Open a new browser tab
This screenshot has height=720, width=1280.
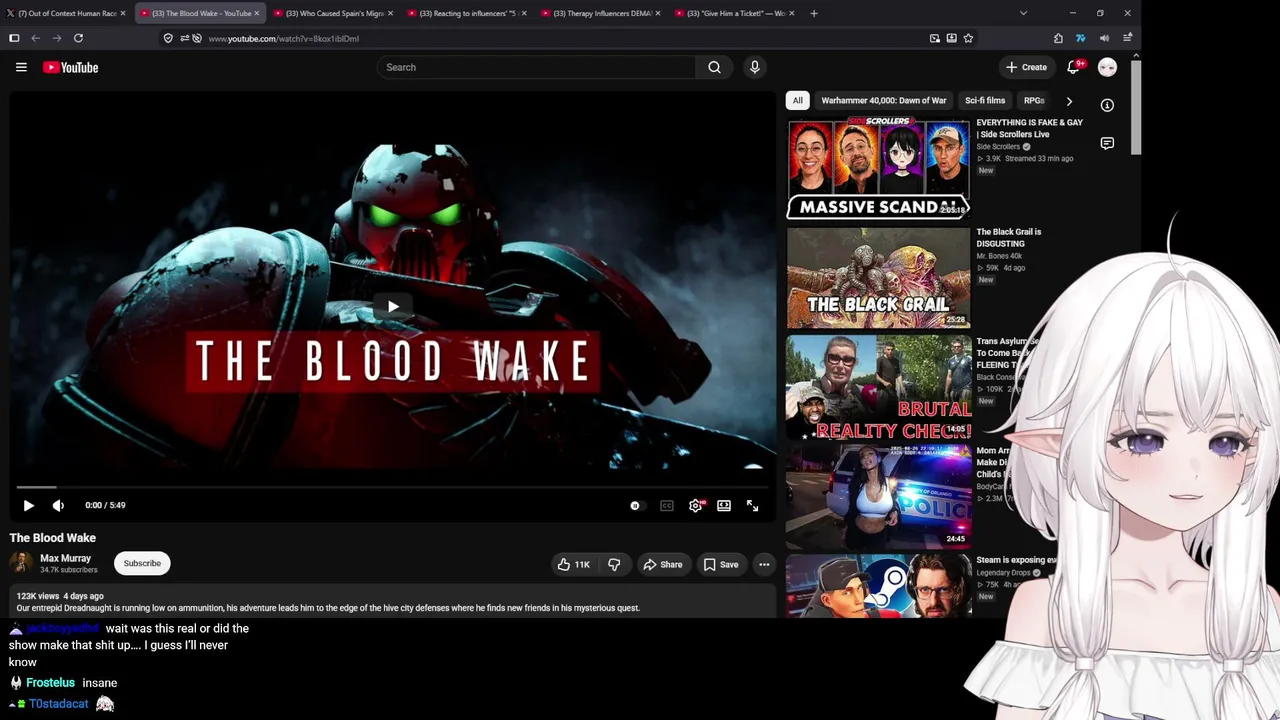tap(814, 13)
